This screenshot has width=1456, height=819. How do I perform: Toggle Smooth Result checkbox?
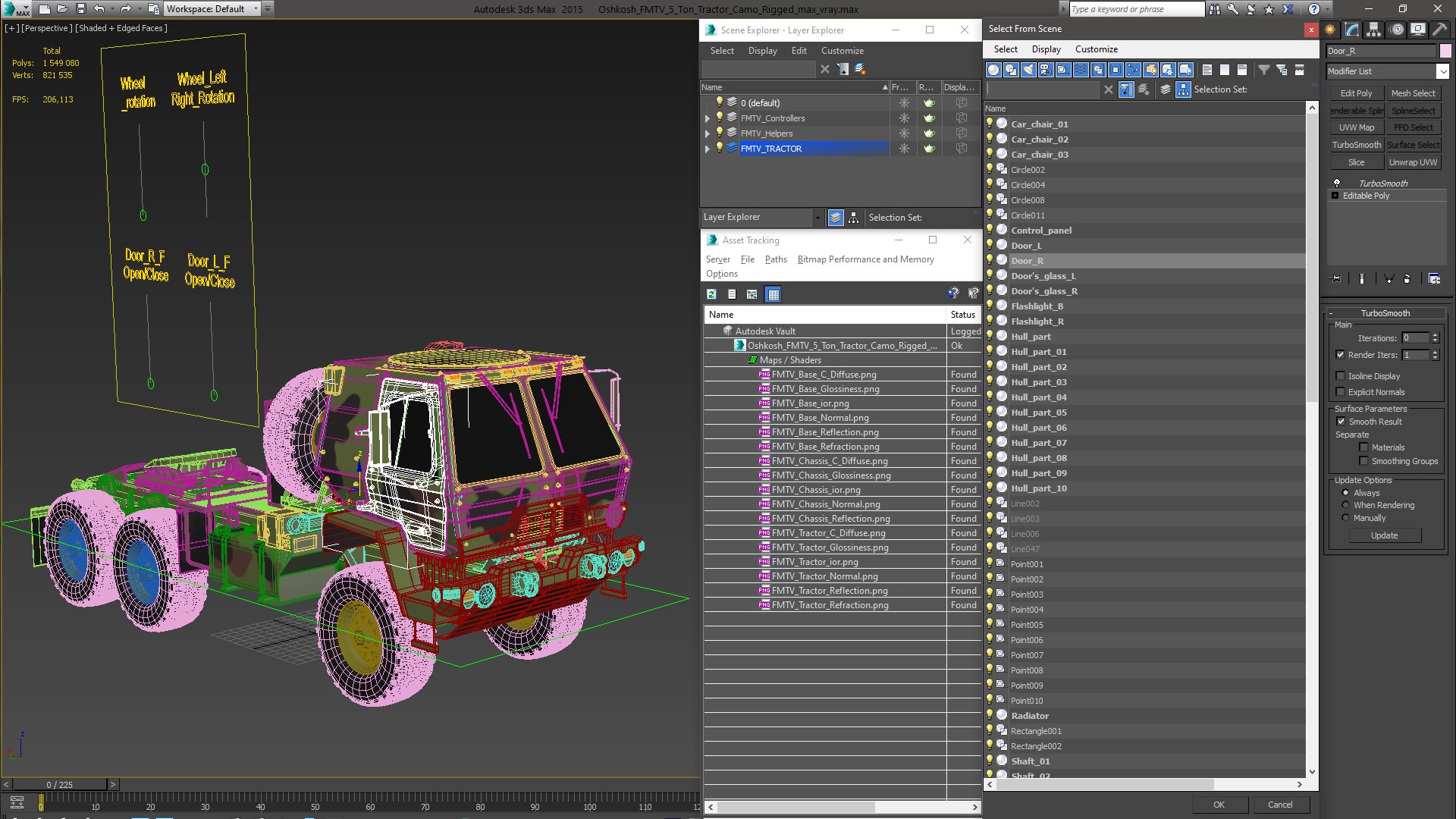[1341, 422]
